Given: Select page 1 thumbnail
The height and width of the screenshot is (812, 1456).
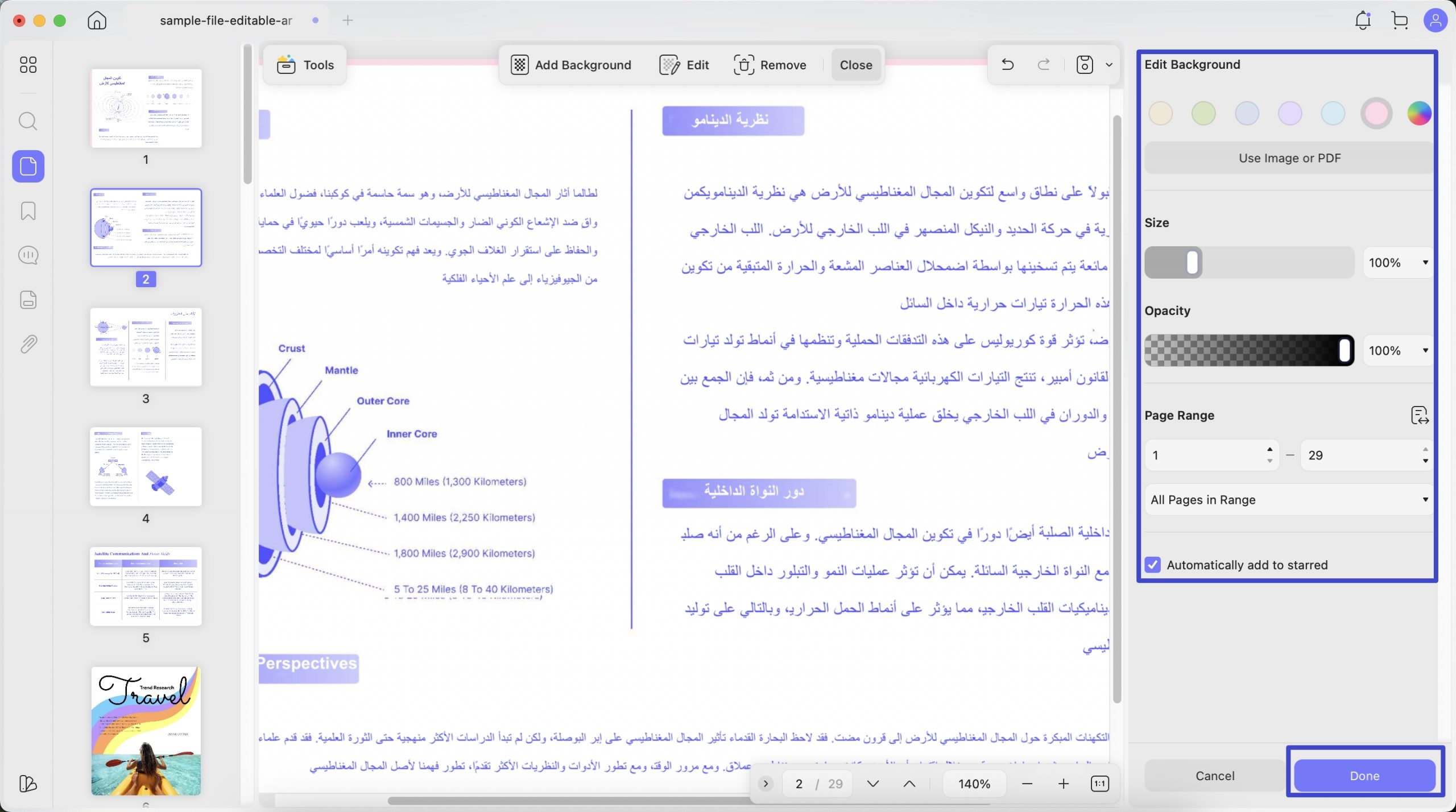Looking at the screenshot, I should [146, 108].
